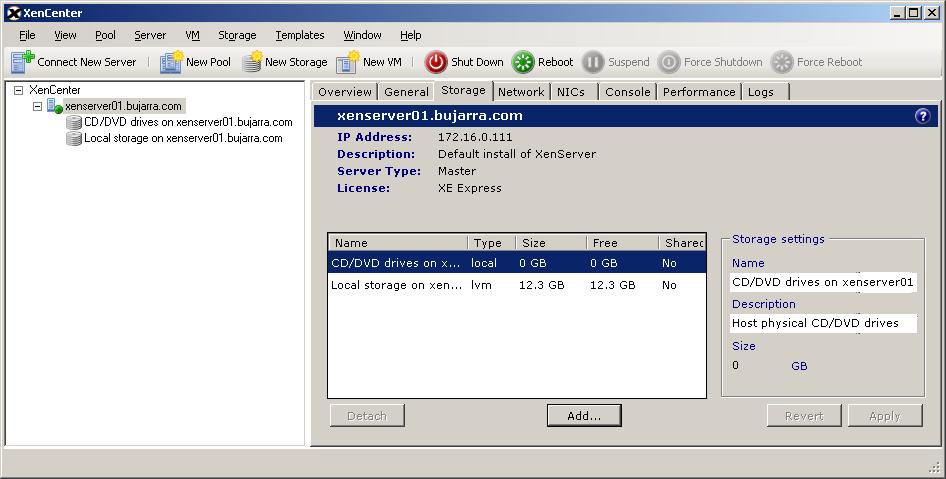Click the storage Name input field
The width and height of the screenshot is (946, 479).
click(x=824, y=282)
